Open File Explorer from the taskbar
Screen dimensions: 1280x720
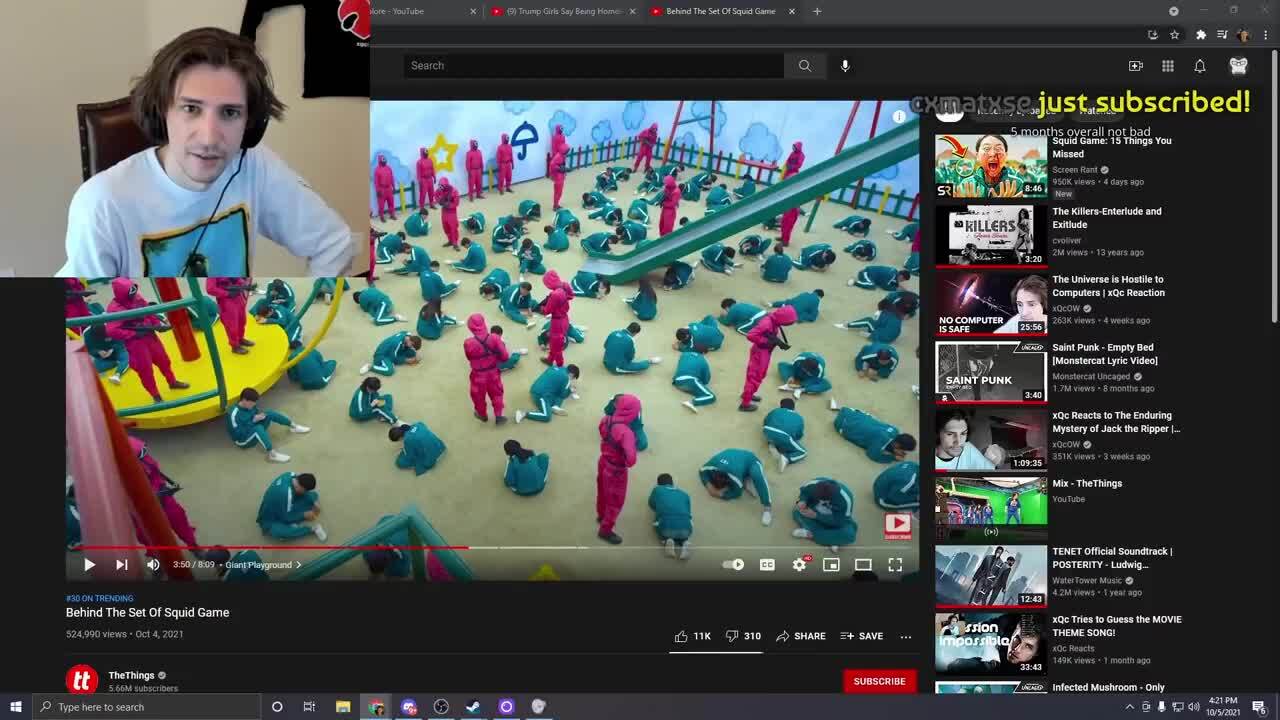click(343, 707)
